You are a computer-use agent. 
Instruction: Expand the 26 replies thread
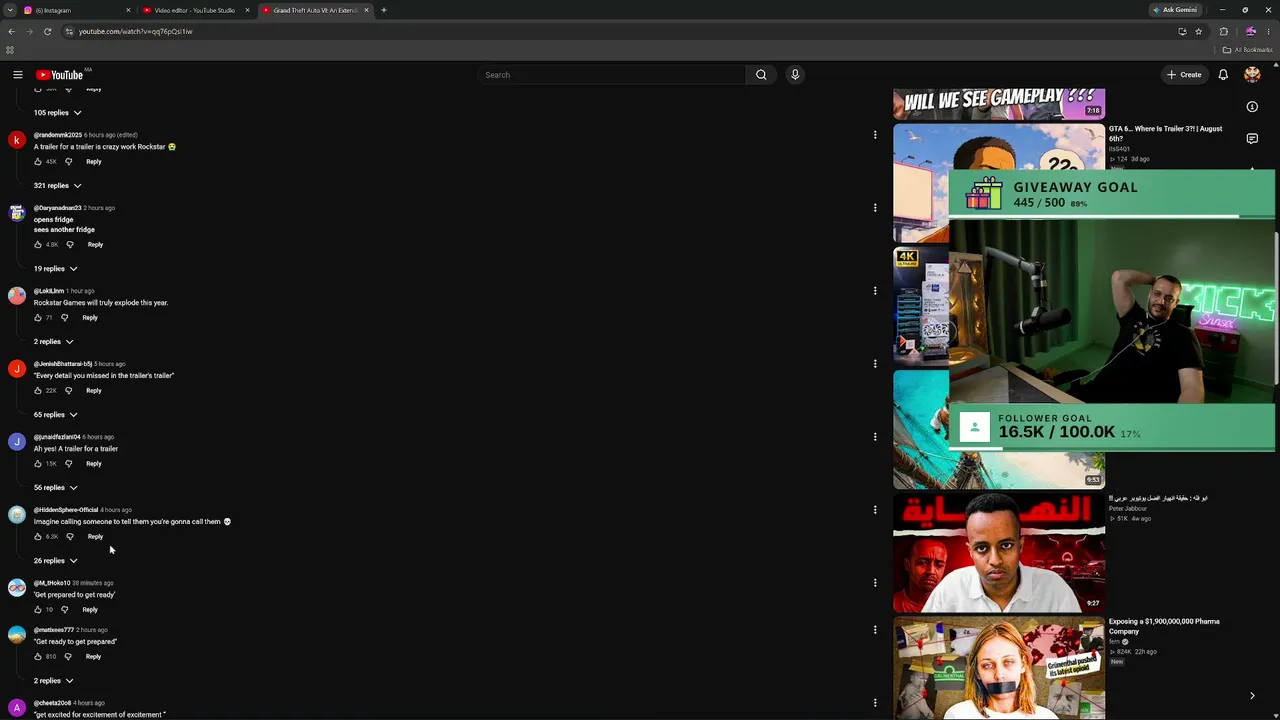[56, 561]
